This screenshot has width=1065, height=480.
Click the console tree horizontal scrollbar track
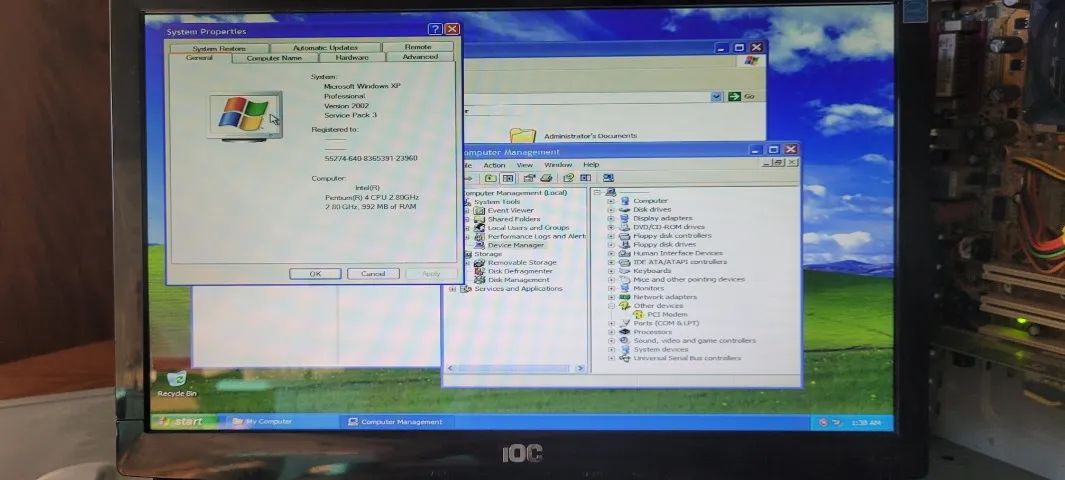coord(514,369)
